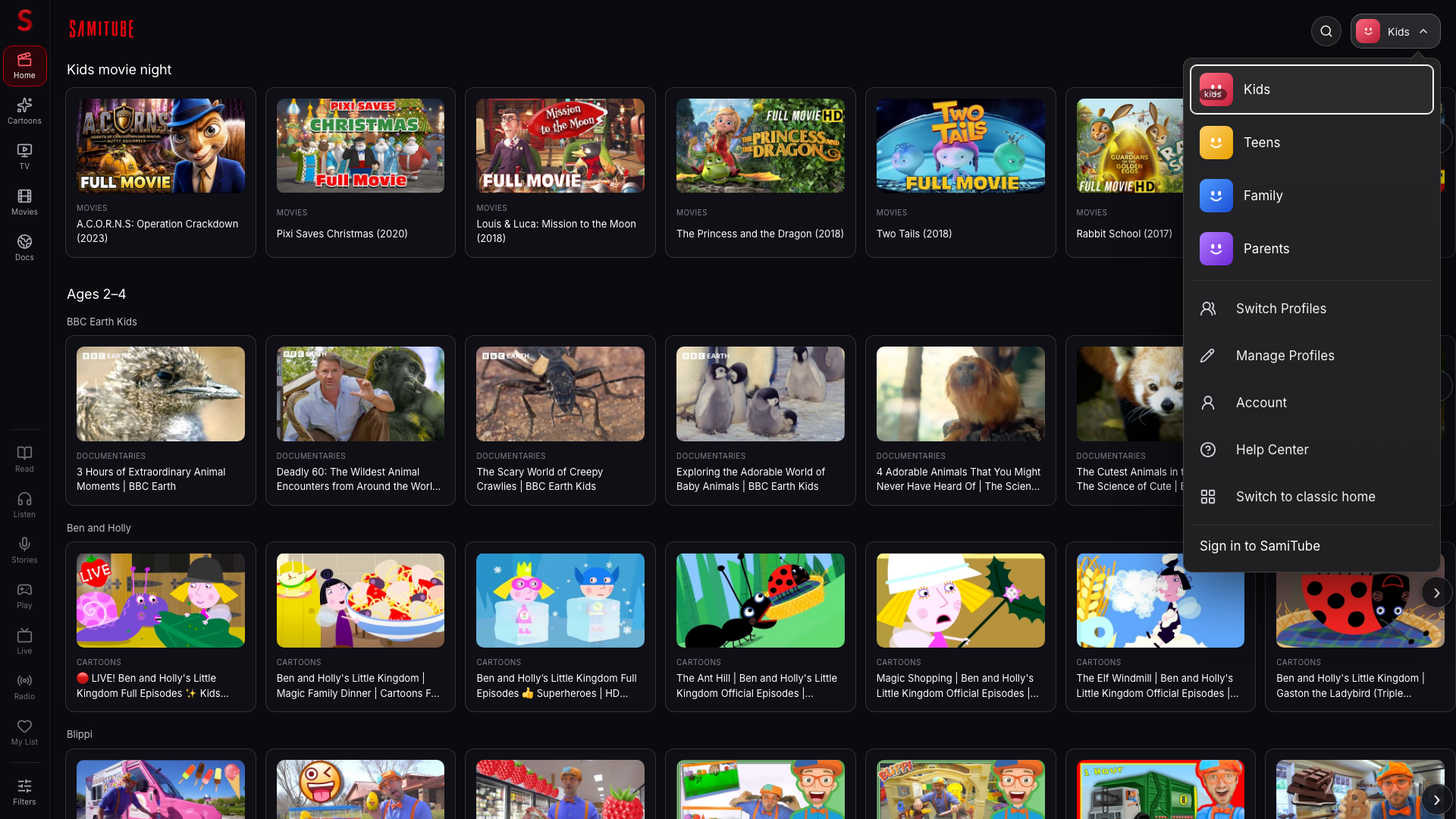Select the Family profile
The width and height of the screenshot is (1456, 819).
tap(1312, 196)
